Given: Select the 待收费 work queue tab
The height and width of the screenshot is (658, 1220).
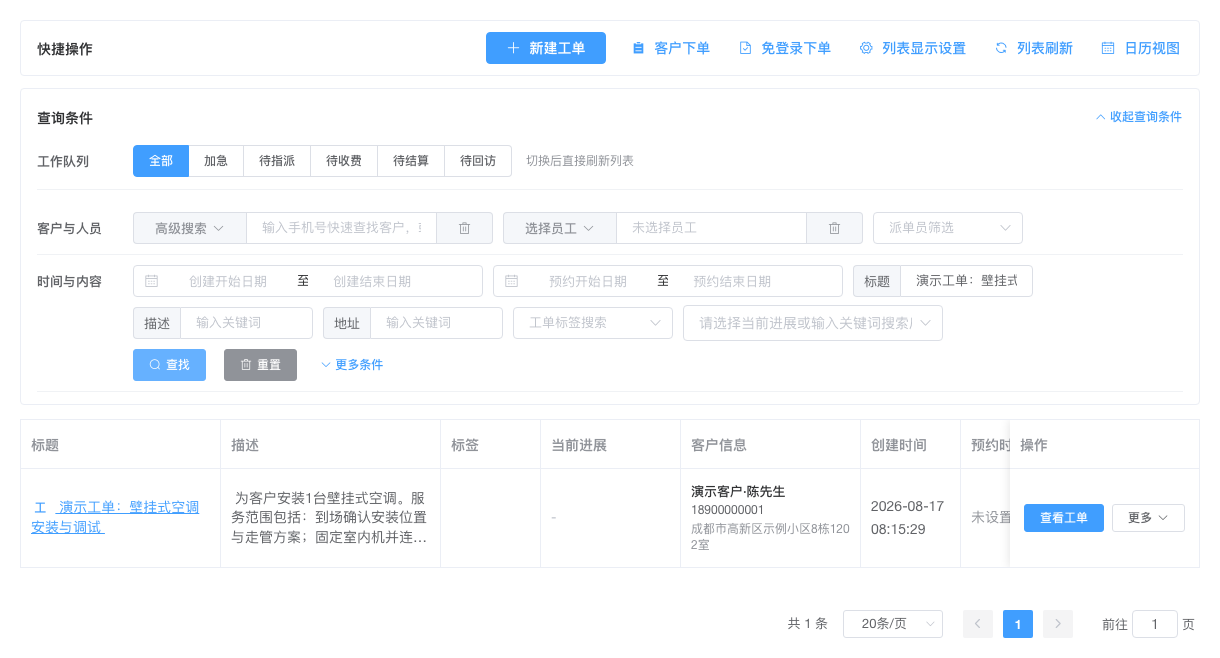Looking at the screenshot, I should (344, 161).
